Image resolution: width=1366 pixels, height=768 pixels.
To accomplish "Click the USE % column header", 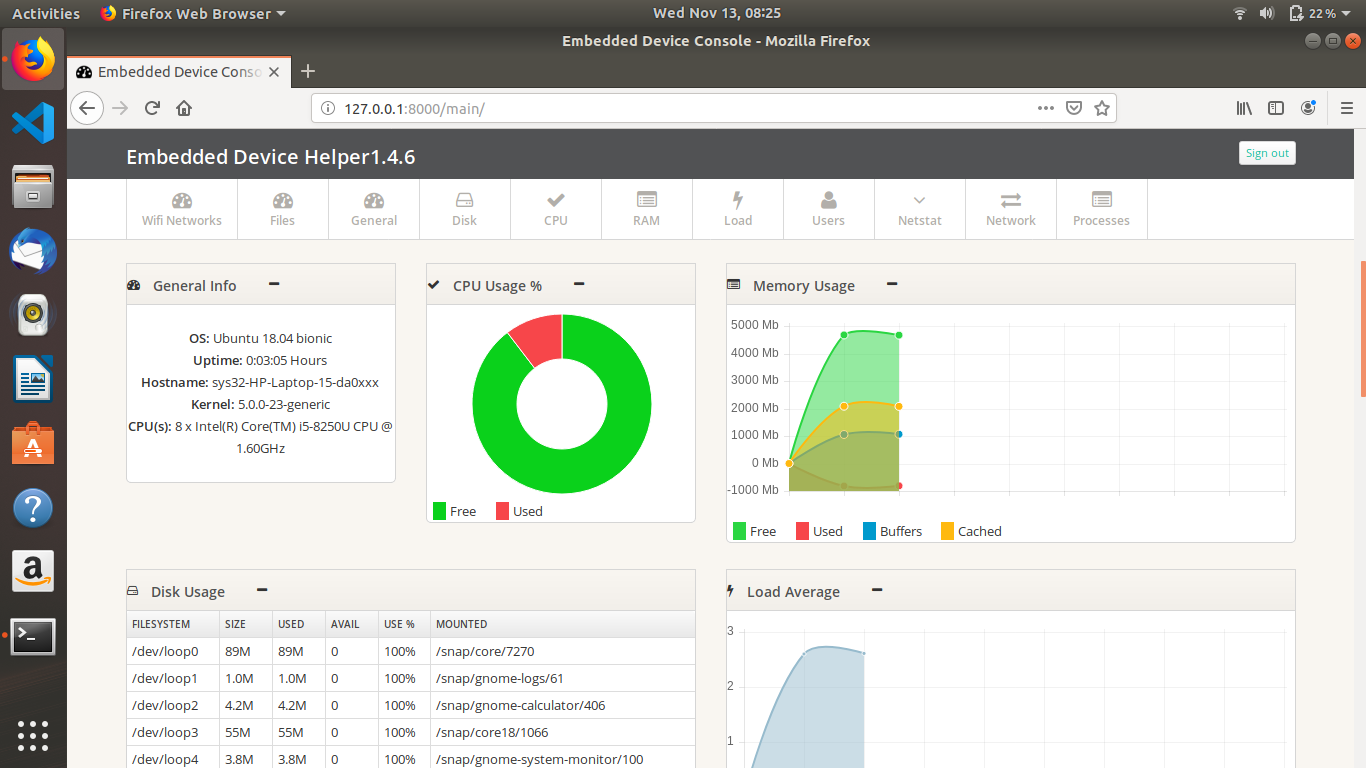I will click(404, 624).
